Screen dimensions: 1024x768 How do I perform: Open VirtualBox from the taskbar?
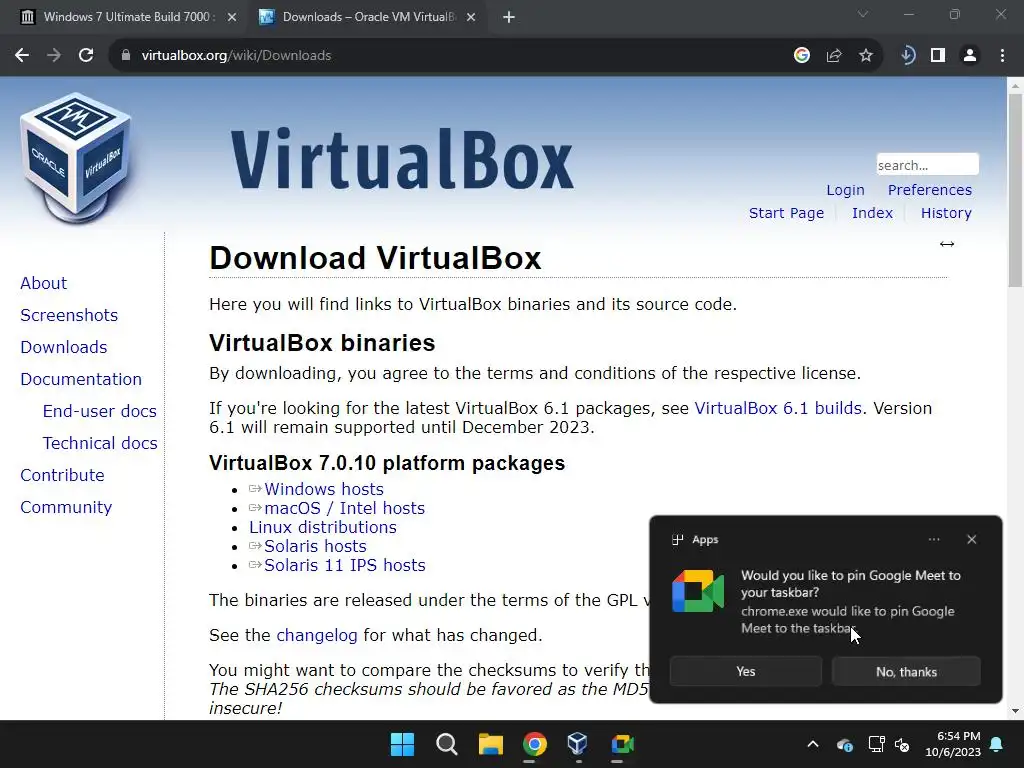[577, 743]
